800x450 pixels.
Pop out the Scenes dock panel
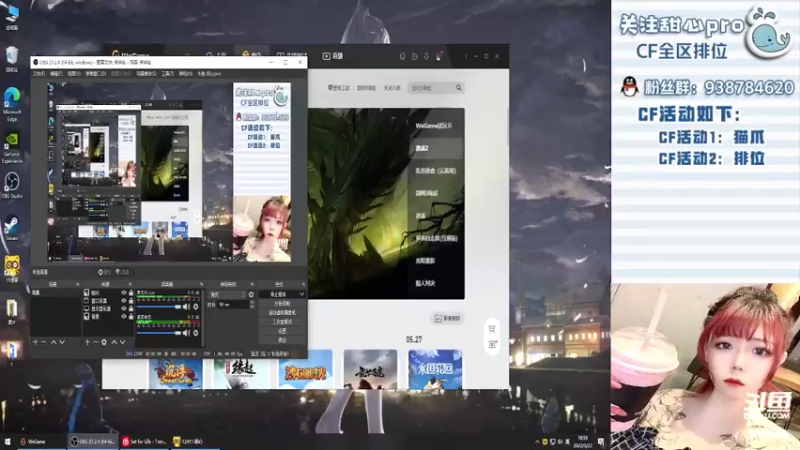pos(78,284)
